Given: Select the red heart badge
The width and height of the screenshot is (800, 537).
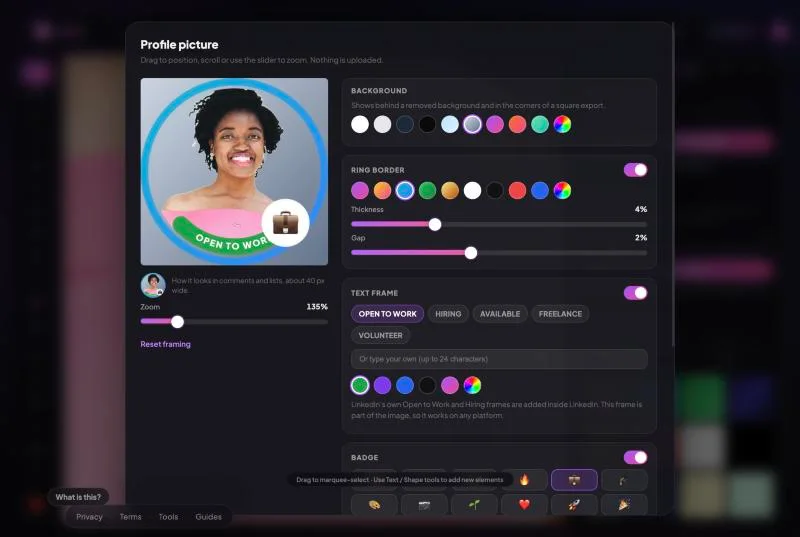Looking at the screenshot, I should [524, 505].
